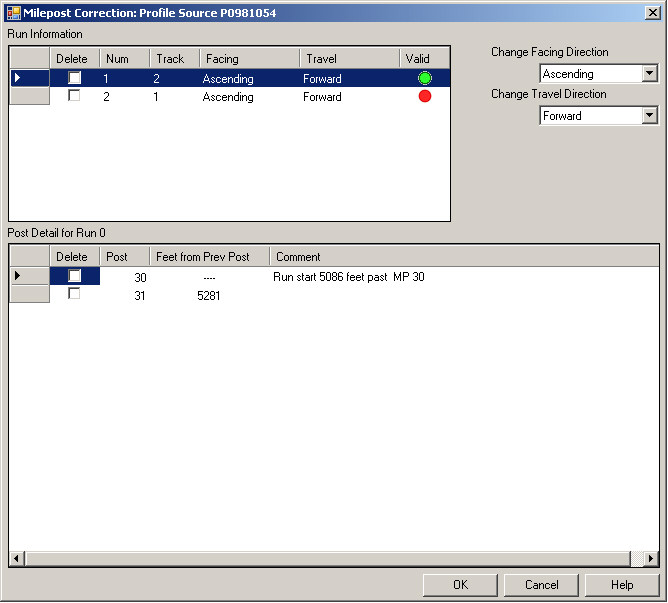This screenshot has height=603, width=668.
Task: Click the application icon in the title bar
Action: point(13,12)
